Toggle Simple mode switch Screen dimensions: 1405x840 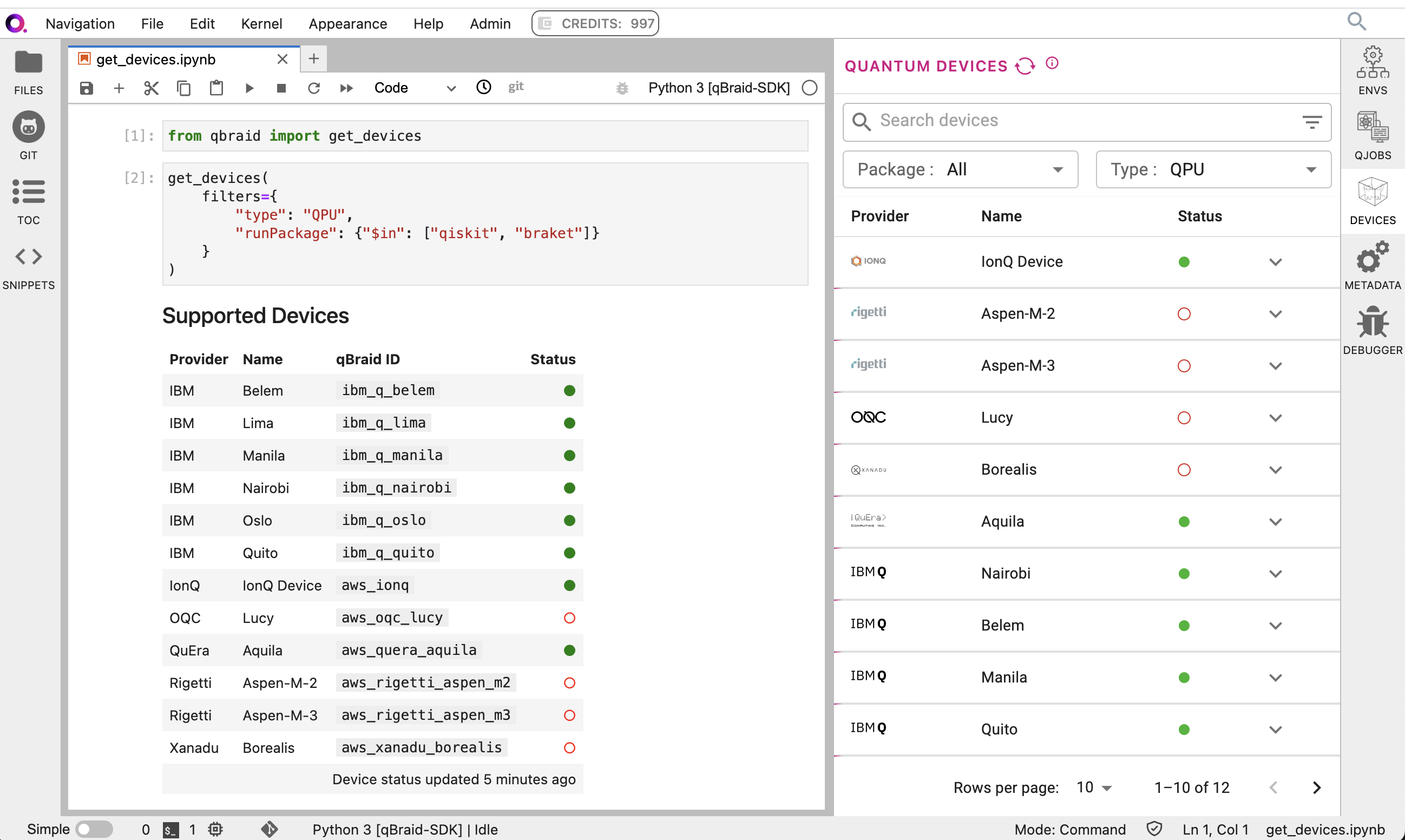tap(95, 829)
